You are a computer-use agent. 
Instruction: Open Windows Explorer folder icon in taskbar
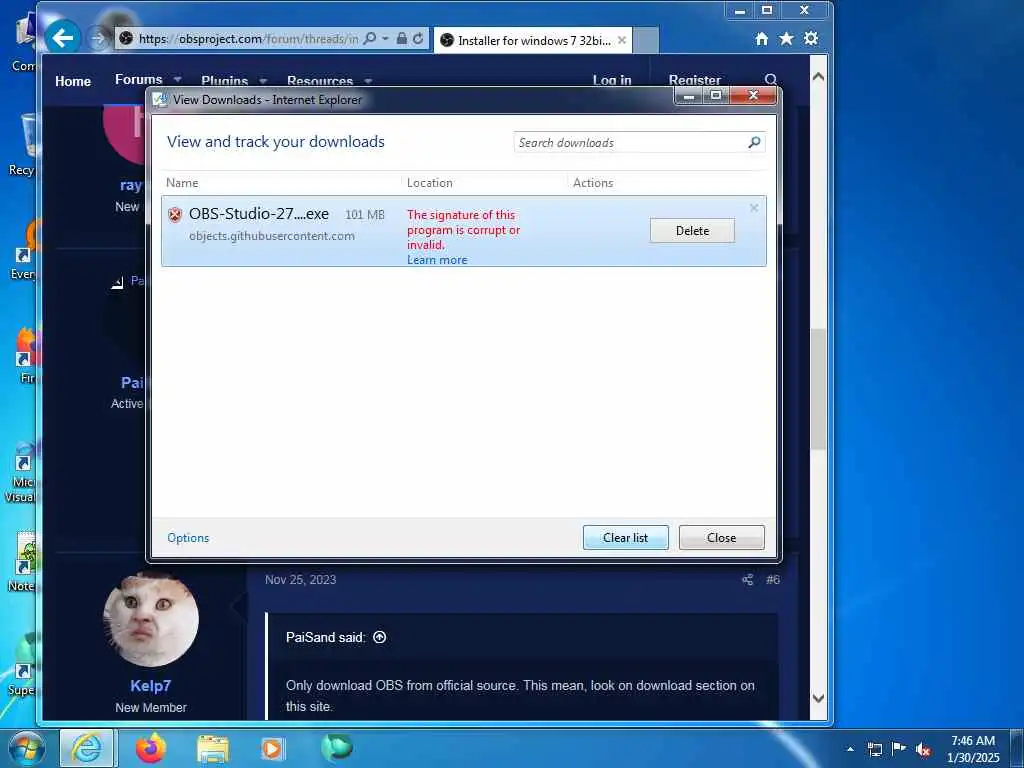pos(212,749)
